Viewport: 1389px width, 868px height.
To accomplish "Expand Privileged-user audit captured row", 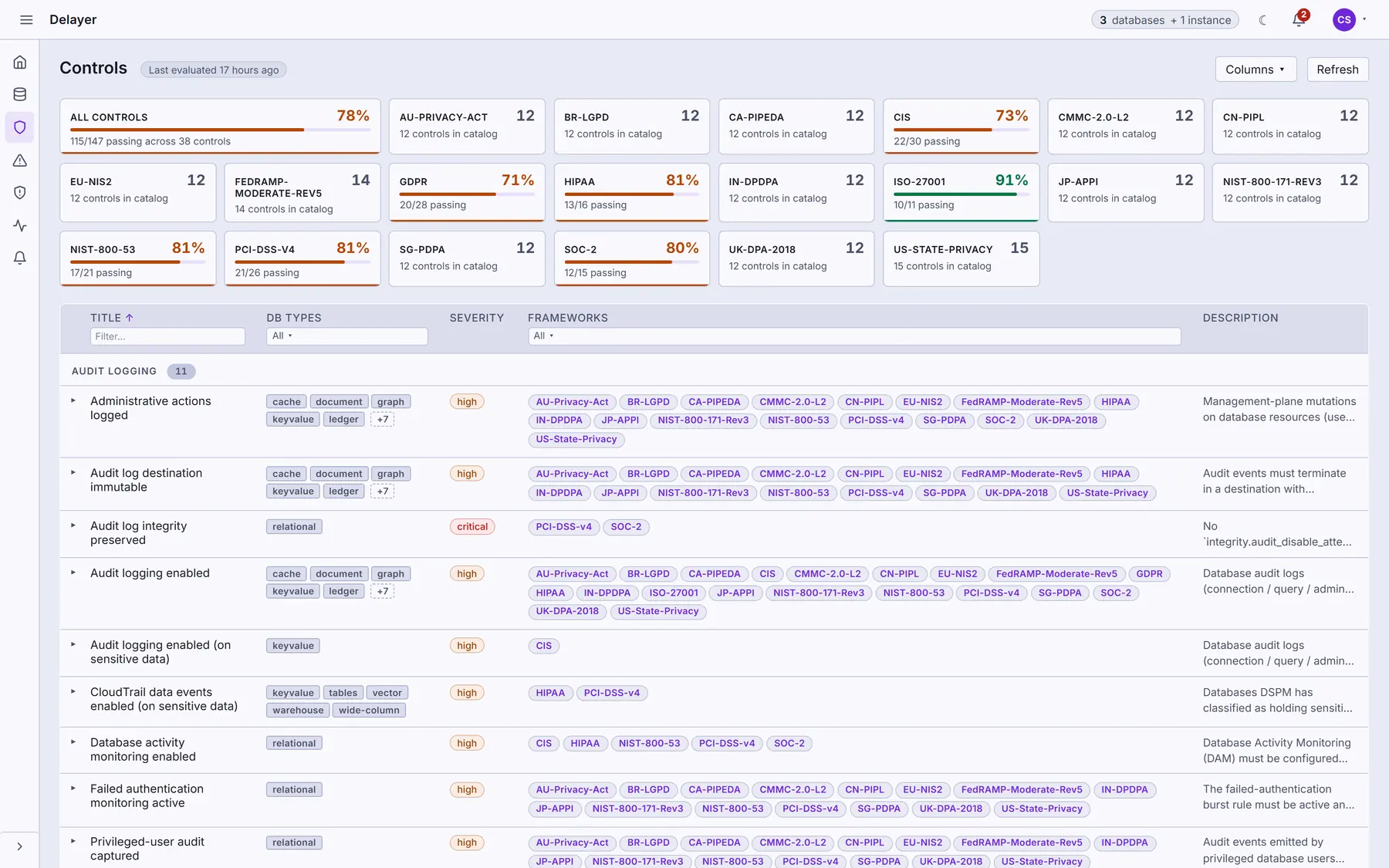I will coord(73,842).
